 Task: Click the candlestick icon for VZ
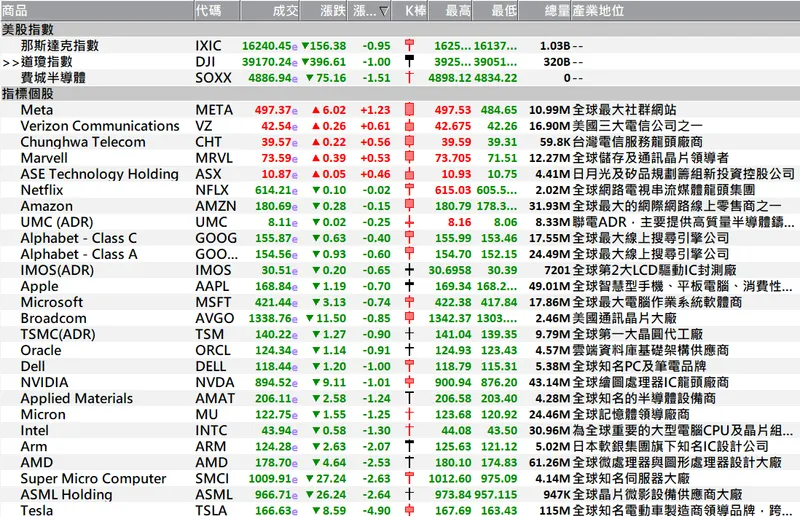pos(409,126)
